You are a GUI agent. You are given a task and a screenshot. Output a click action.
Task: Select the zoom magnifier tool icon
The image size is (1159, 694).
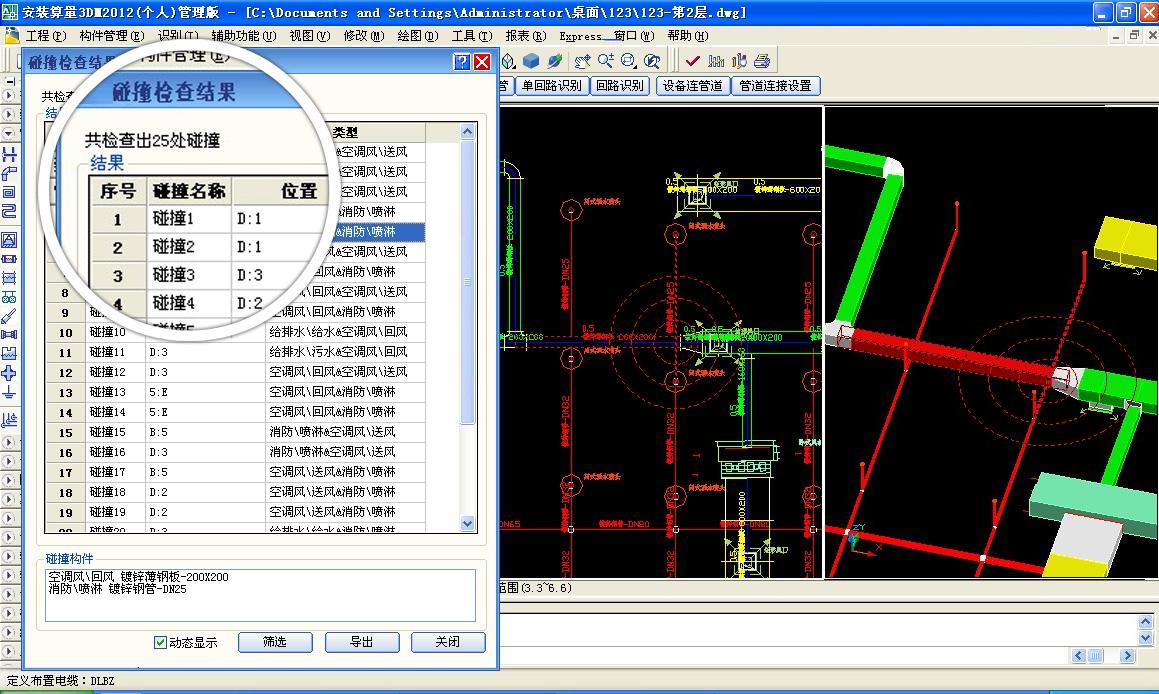click(607, 60)
